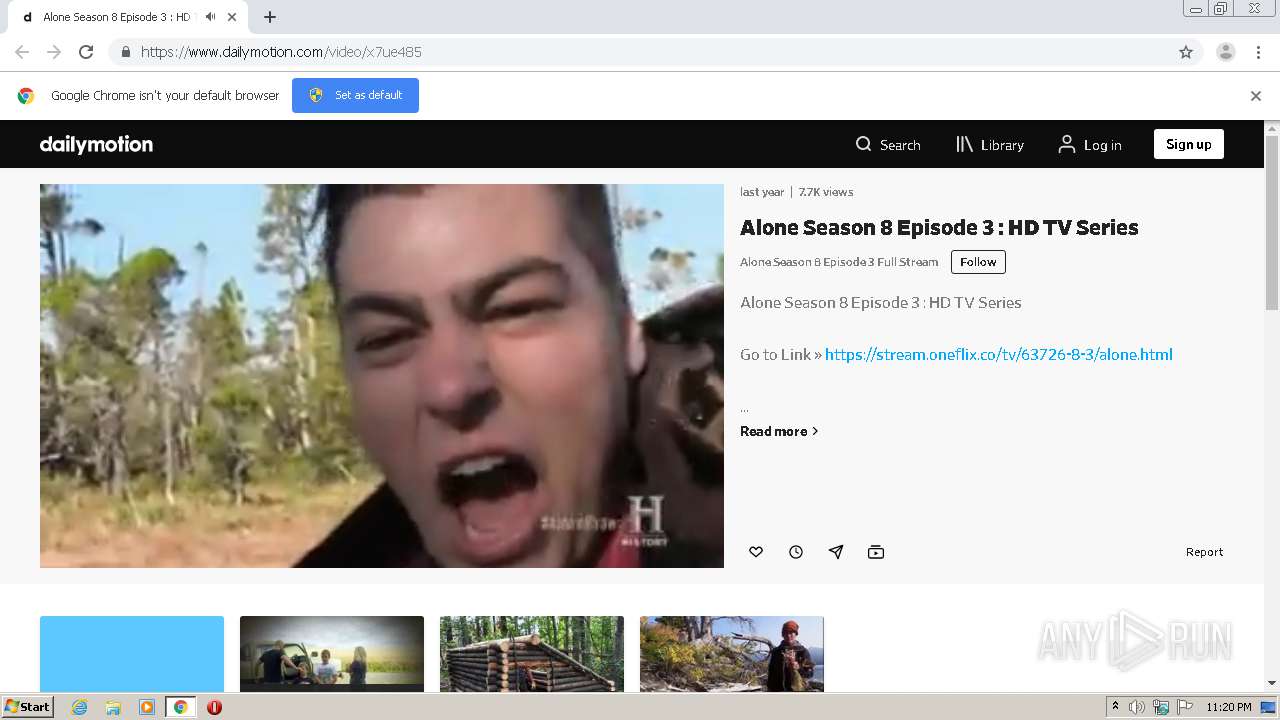The image size is (1280, 720).
Task: Mute the tab audio speaker icon
Action: coord(210,17)
